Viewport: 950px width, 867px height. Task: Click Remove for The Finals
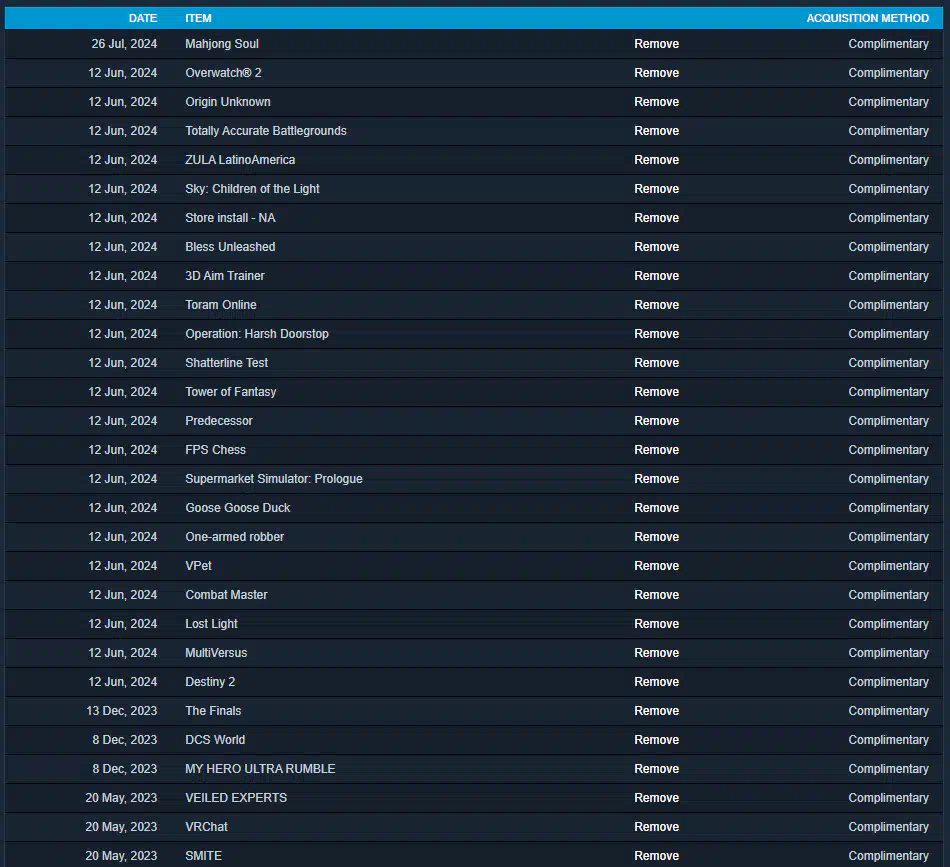click(x=656, y=711)
